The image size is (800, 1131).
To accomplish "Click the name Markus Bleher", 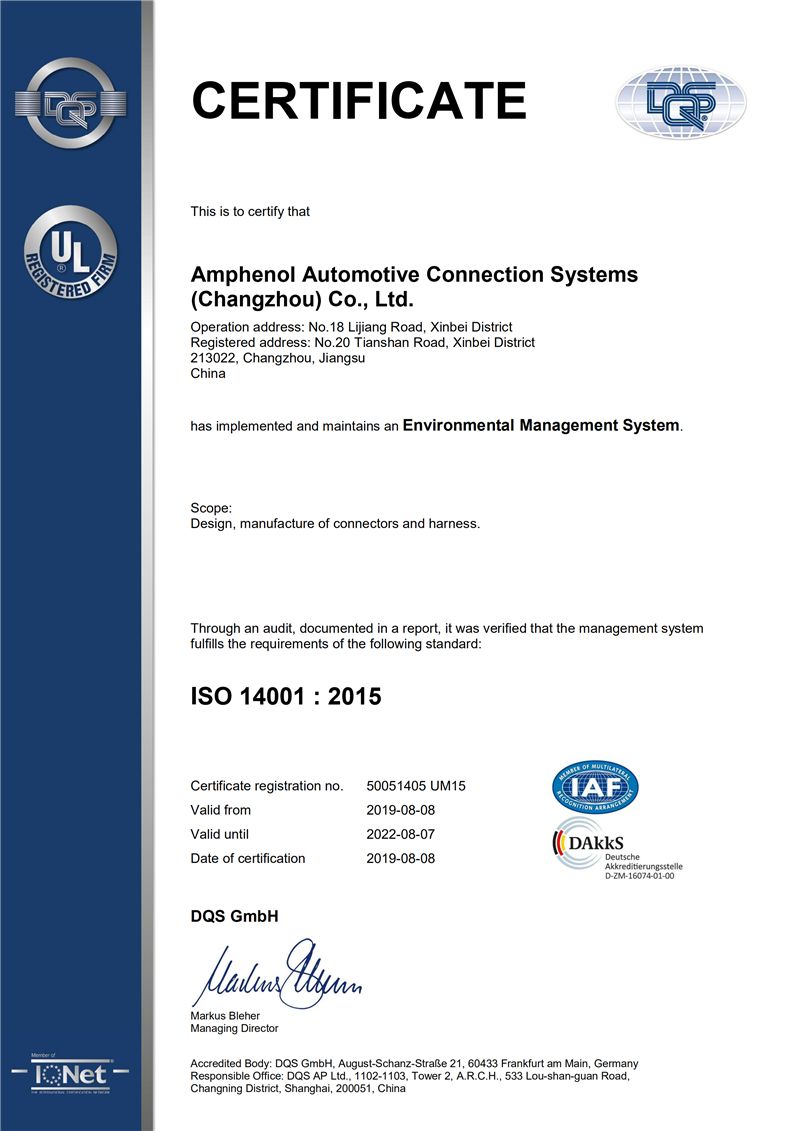I will (225, 1016).
